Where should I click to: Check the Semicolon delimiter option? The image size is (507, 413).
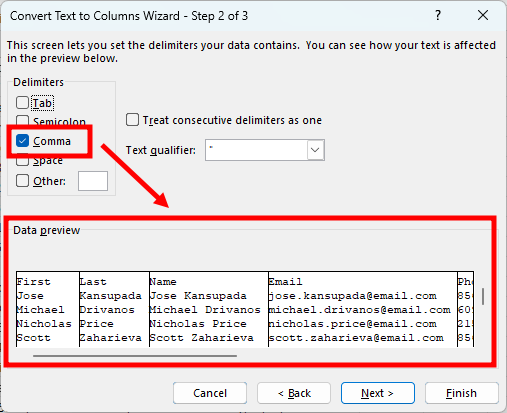point(22,120)
